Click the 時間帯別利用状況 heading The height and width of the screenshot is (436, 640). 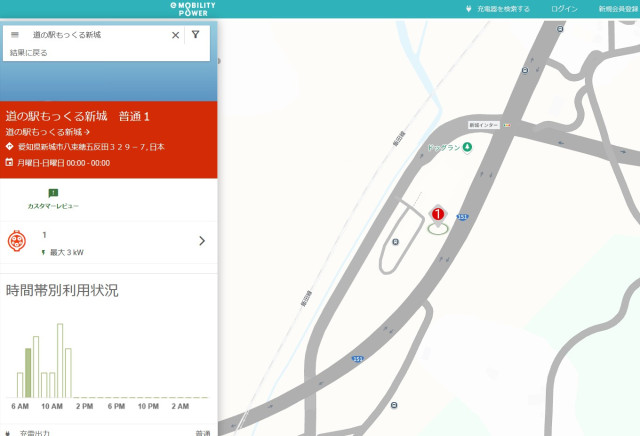click(62, 291)
